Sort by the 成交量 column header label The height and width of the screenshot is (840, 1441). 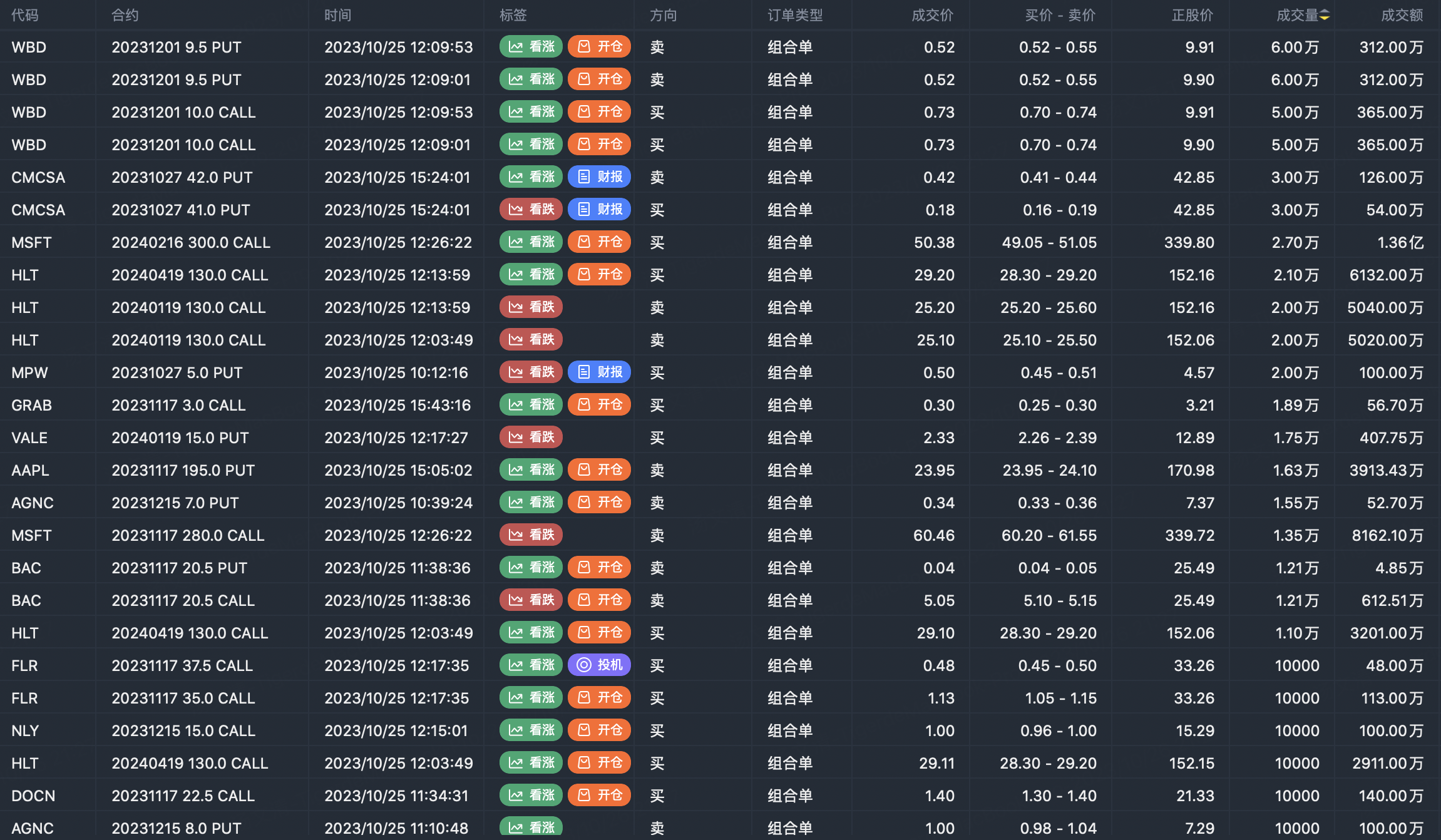(1298, 15)
